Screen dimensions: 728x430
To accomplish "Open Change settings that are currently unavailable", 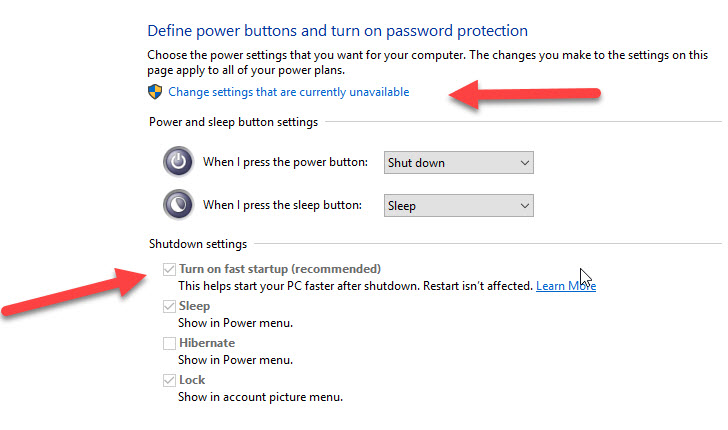I will (x=288, y=92).
